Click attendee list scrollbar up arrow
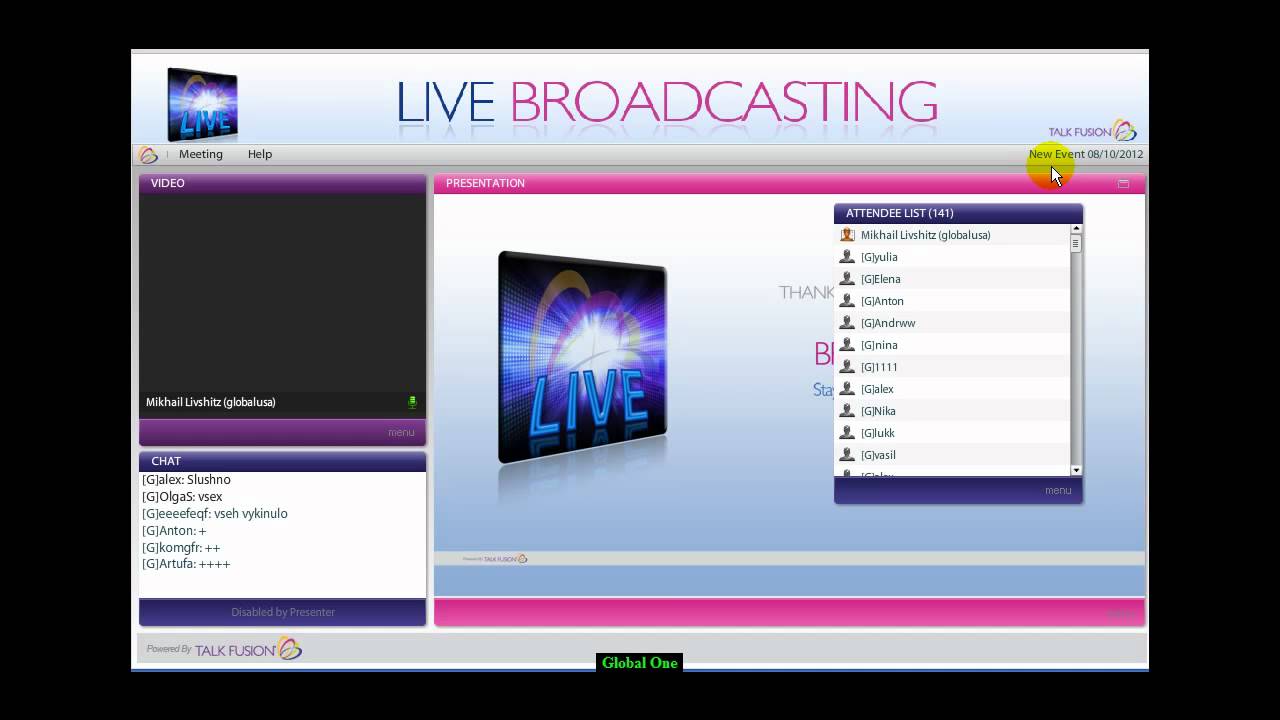 pyautogui.click(x=1076, y=230)
